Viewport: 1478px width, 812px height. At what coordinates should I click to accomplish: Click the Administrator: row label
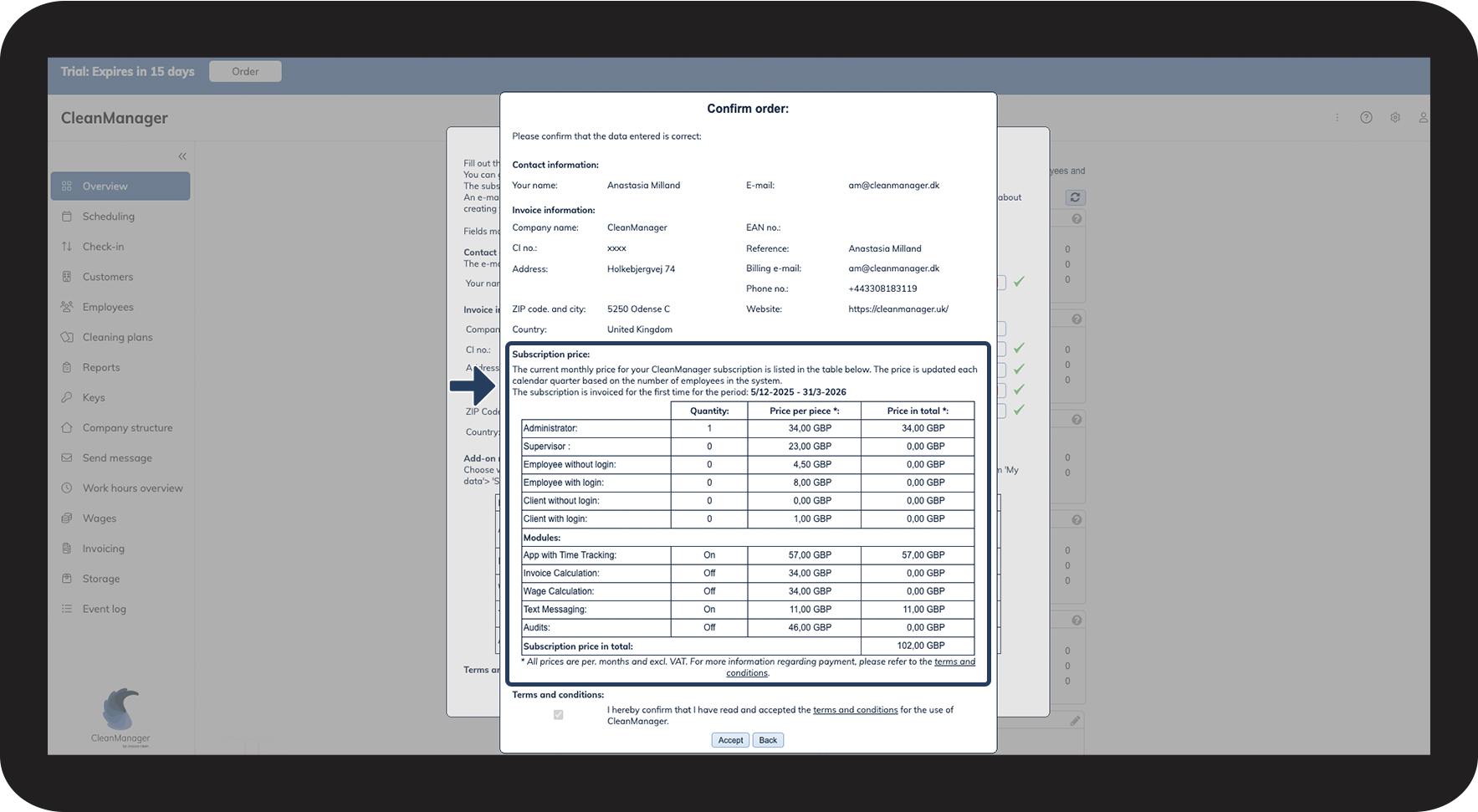550,428
